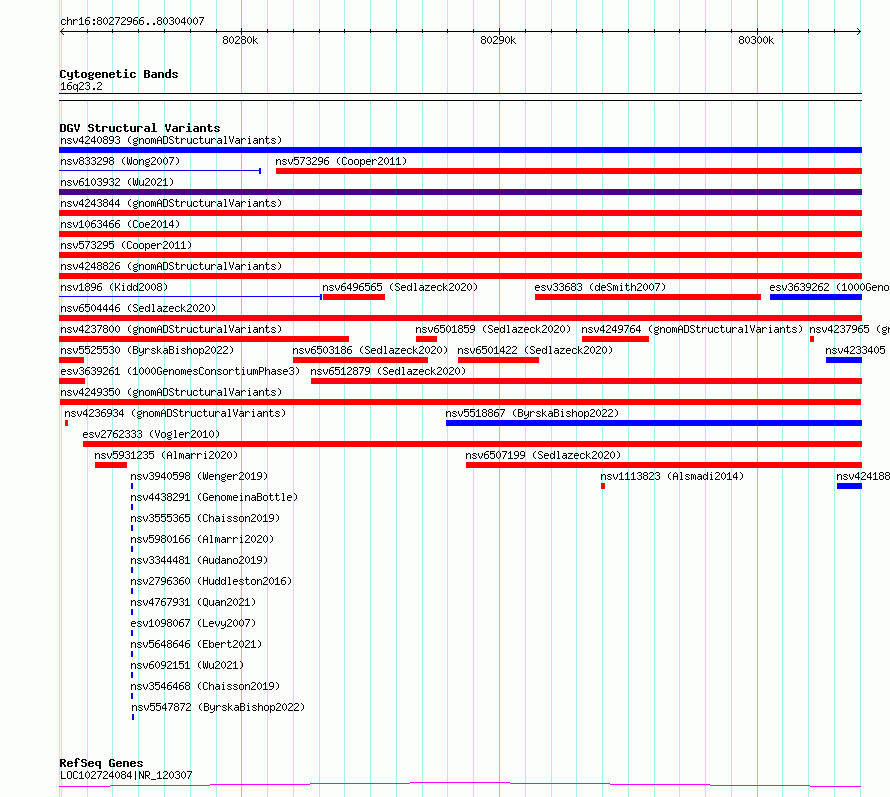The image size is (890, 797).
Task: Click the red esv33683 variant bar
Action: pos(648,297)
